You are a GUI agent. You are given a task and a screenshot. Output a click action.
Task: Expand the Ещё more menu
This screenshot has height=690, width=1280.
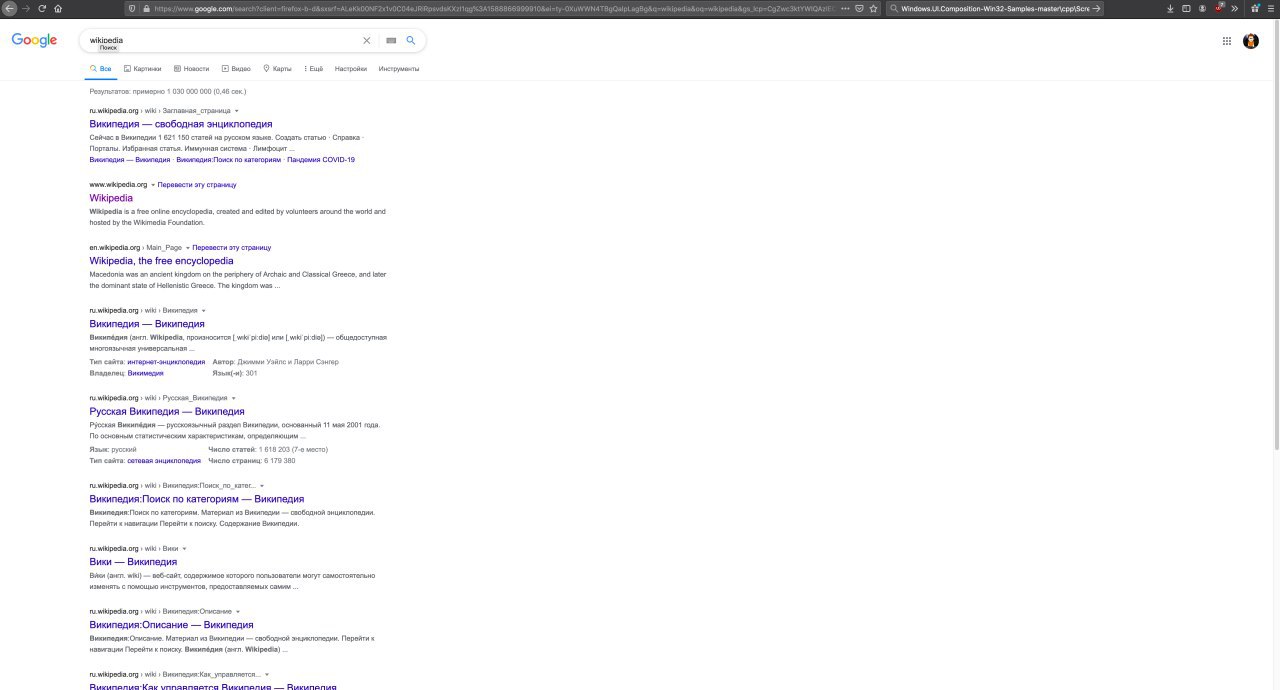[x=313, y=69]
